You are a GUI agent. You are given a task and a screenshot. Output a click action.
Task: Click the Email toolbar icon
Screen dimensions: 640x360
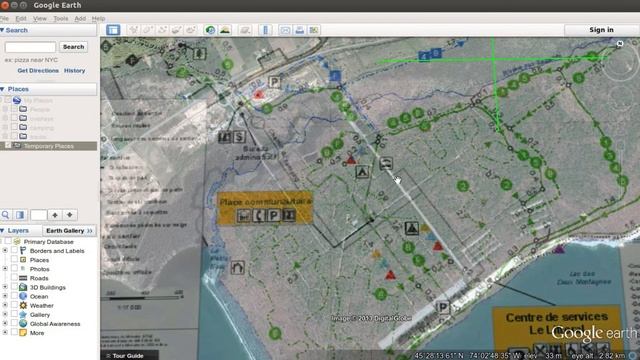click(285, 30)
